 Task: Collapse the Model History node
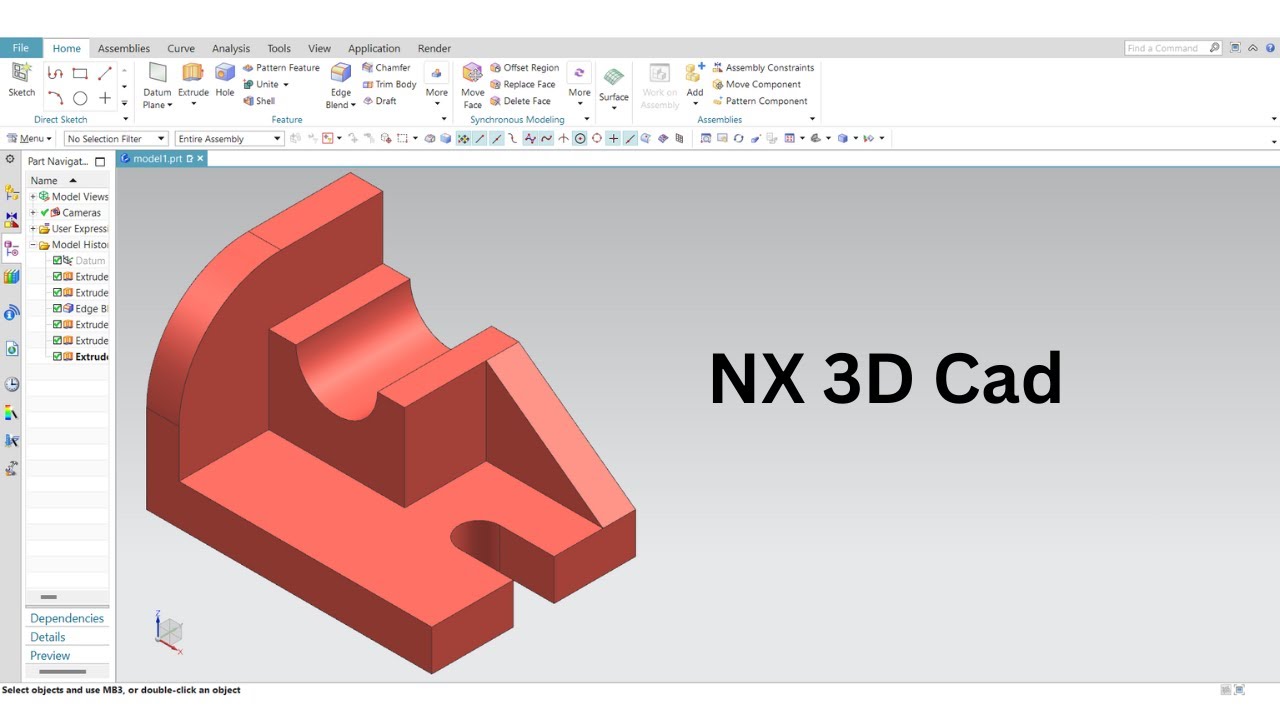coord(33,244)
